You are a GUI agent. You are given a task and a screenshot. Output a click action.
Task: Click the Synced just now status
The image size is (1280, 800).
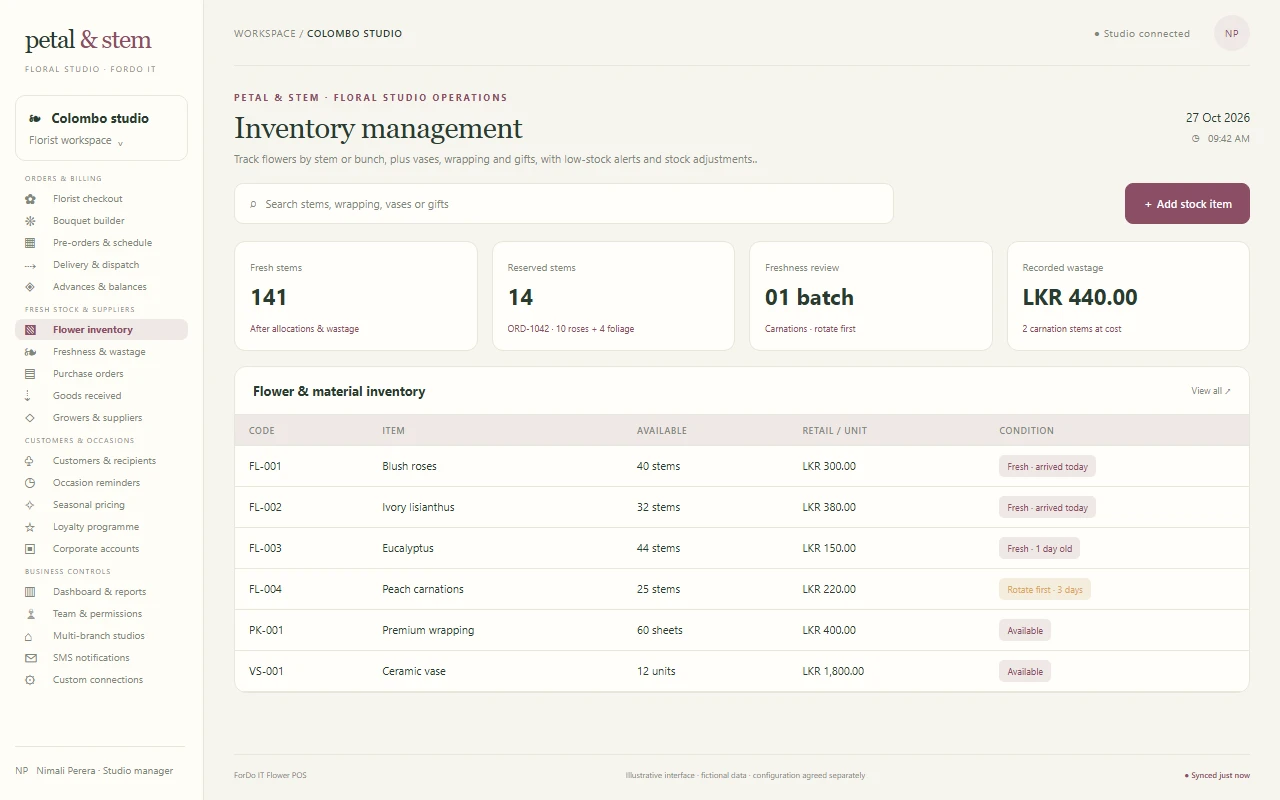[x=1217, y=776]
